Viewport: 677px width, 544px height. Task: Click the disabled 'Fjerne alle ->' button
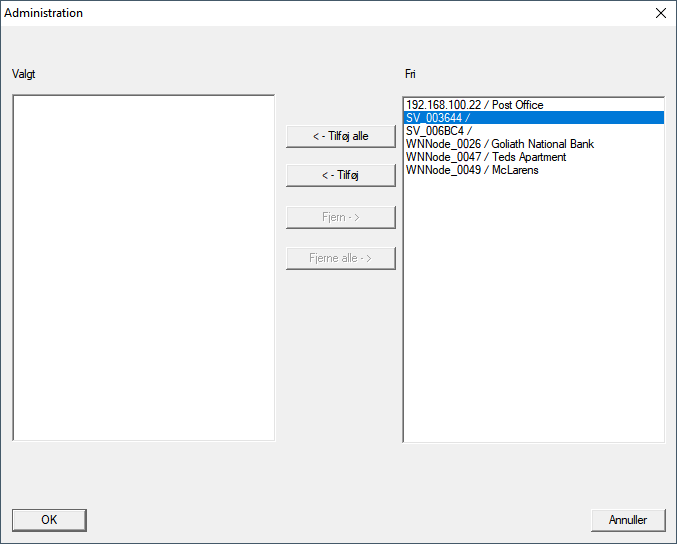pyautogui.click(x=340, y=258)
